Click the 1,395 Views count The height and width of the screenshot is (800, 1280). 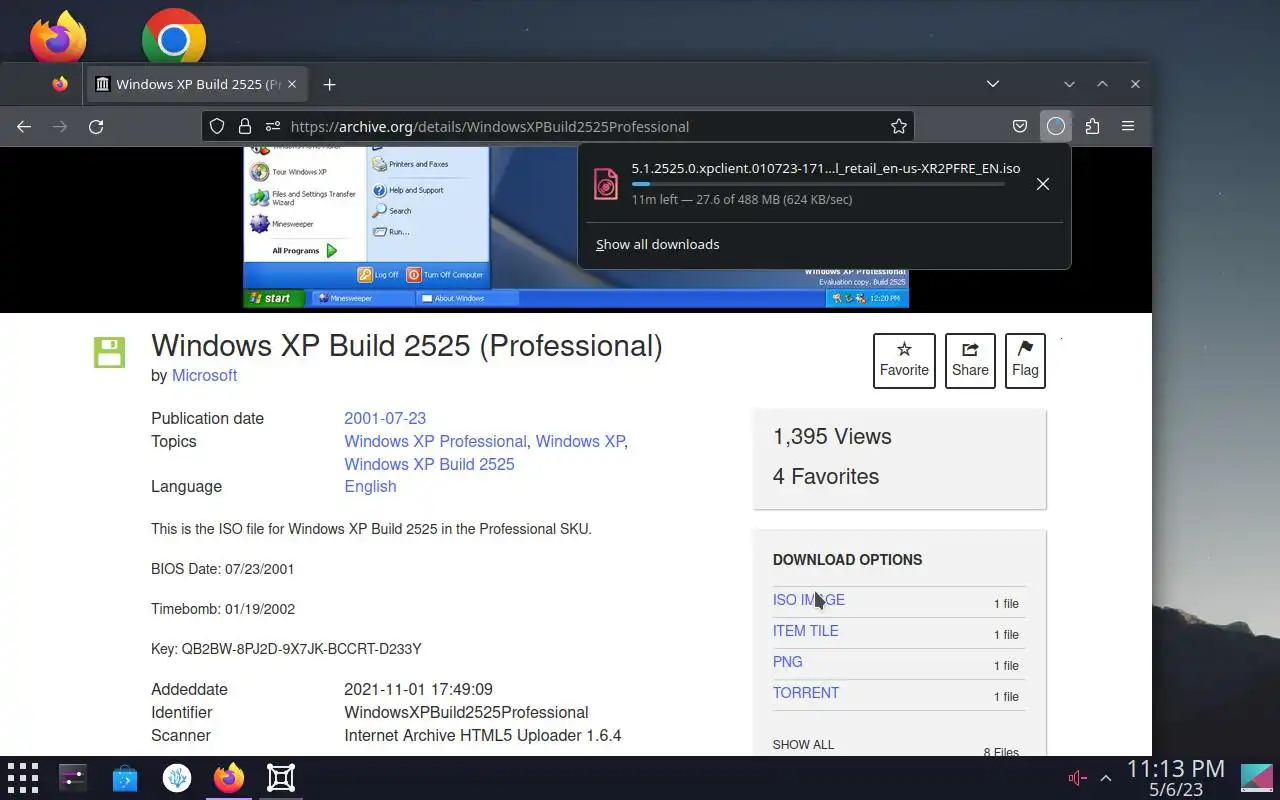coord(832,436)
